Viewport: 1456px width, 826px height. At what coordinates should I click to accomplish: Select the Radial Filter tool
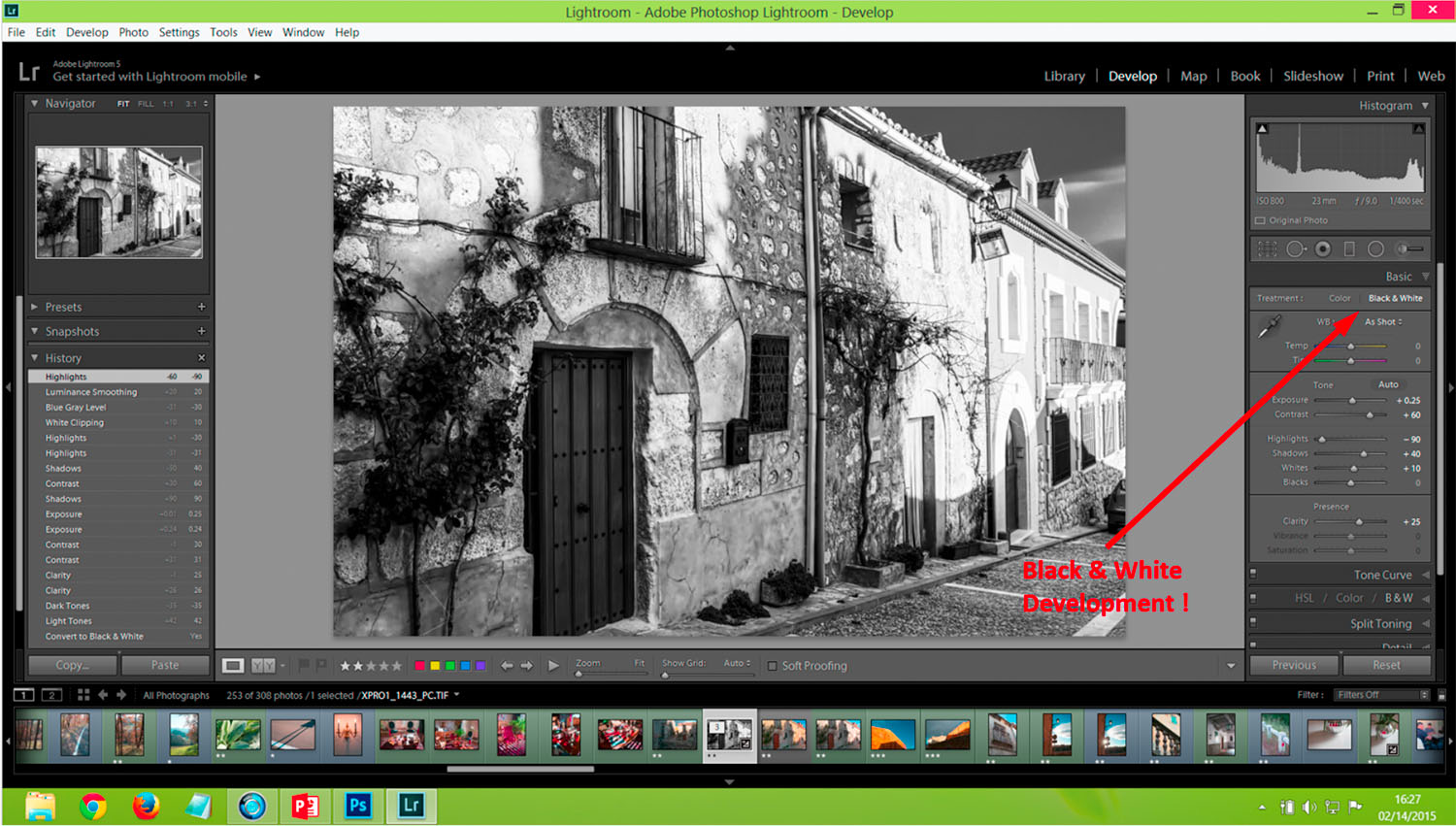pos(1375,249)
